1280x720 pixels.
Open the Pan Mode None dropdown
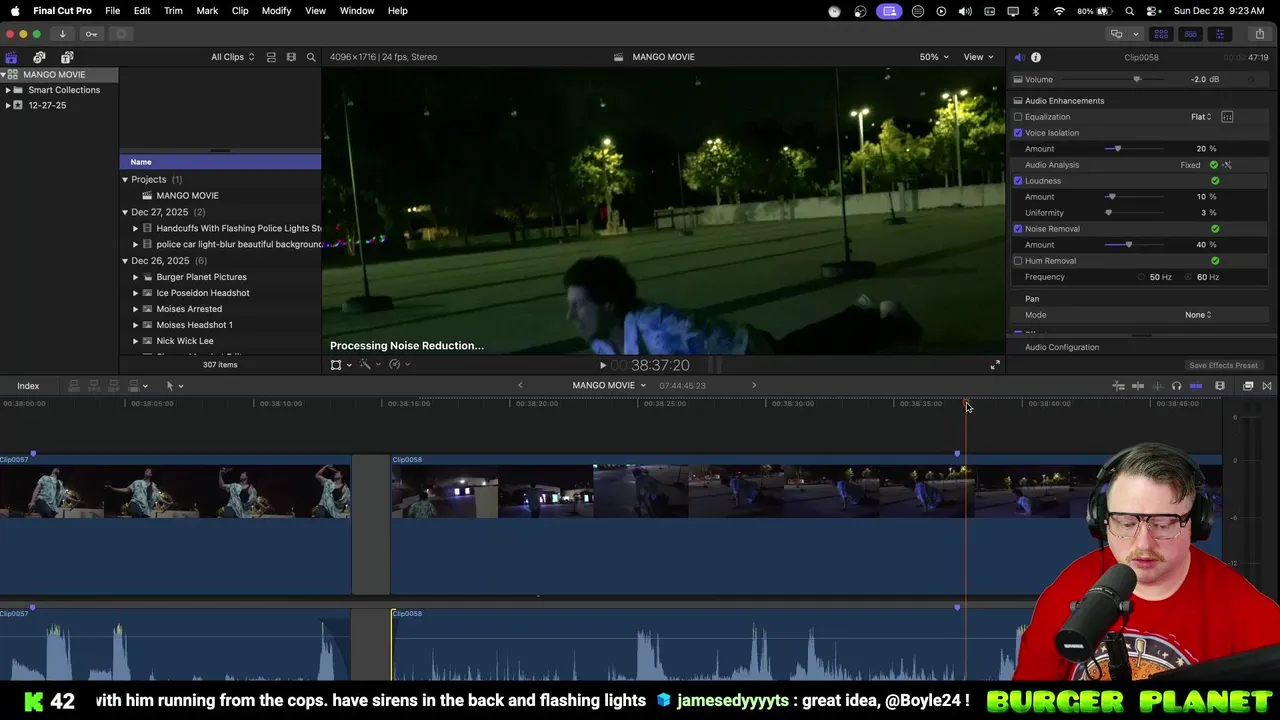tap(1198, 315)
